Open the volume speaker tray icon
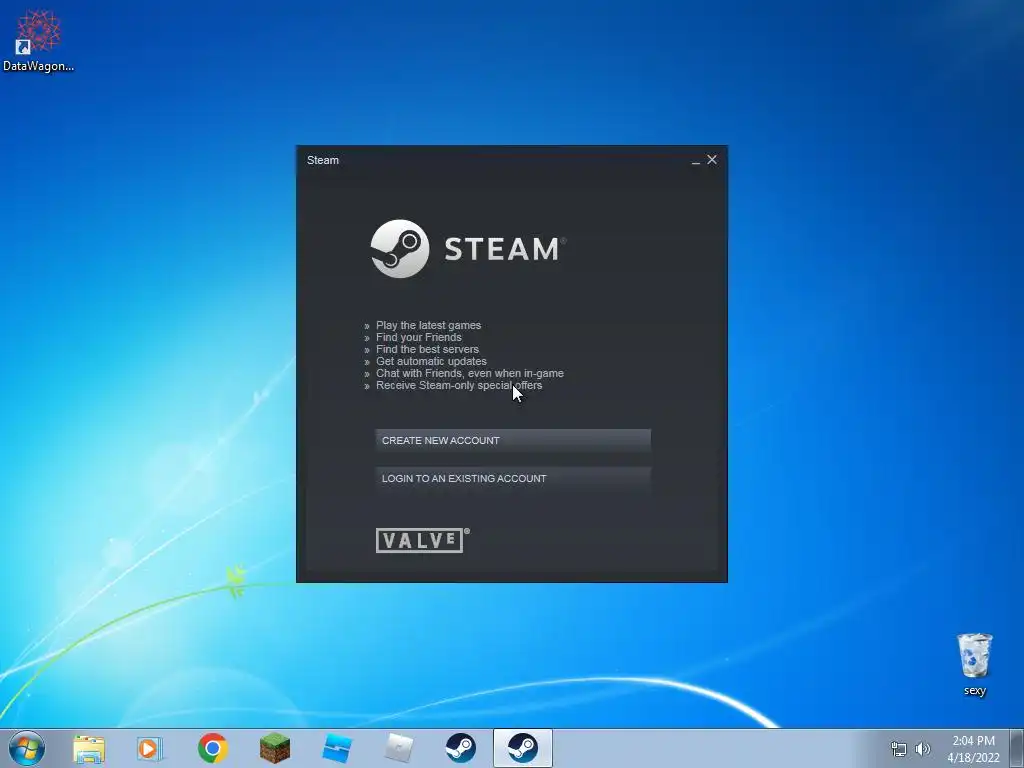 pos(922,749)
